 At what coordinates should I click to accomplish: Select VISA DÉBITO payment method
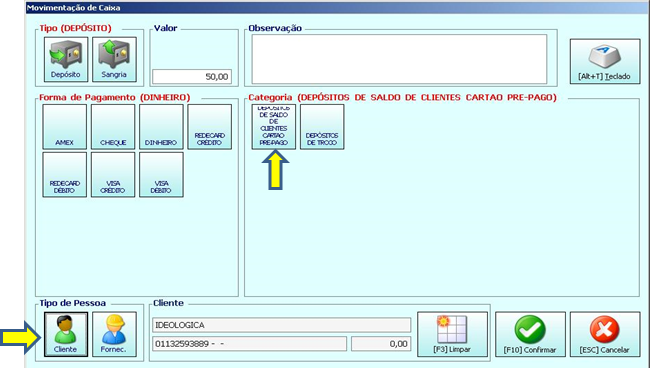[x=161, y=174]
